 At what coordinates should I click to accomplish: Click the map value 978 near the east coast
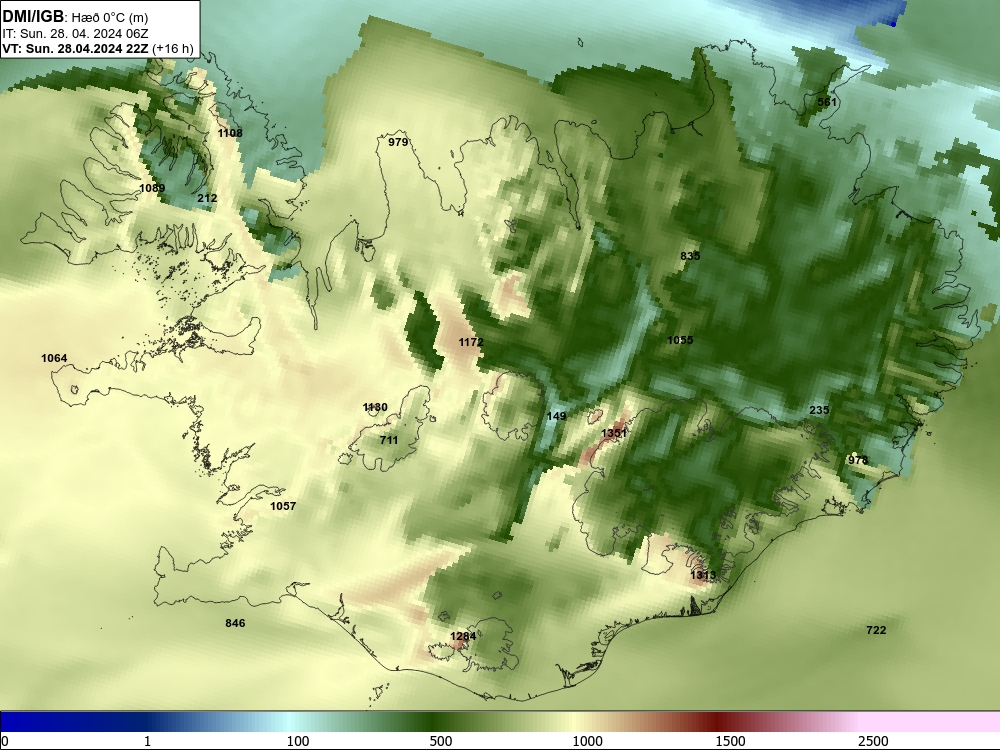[x=858, y=460]
